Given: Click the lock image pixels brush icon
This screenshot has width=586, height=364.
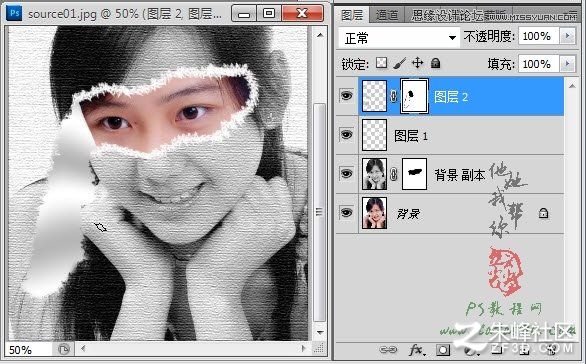Looking at the screenshot, I should [x=400, y=63].
